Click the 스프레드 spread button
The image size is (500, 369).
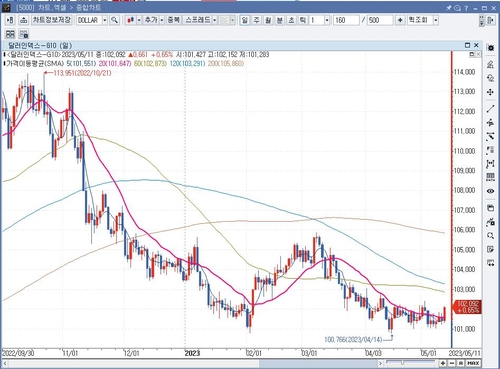click(x=198, y=20)
